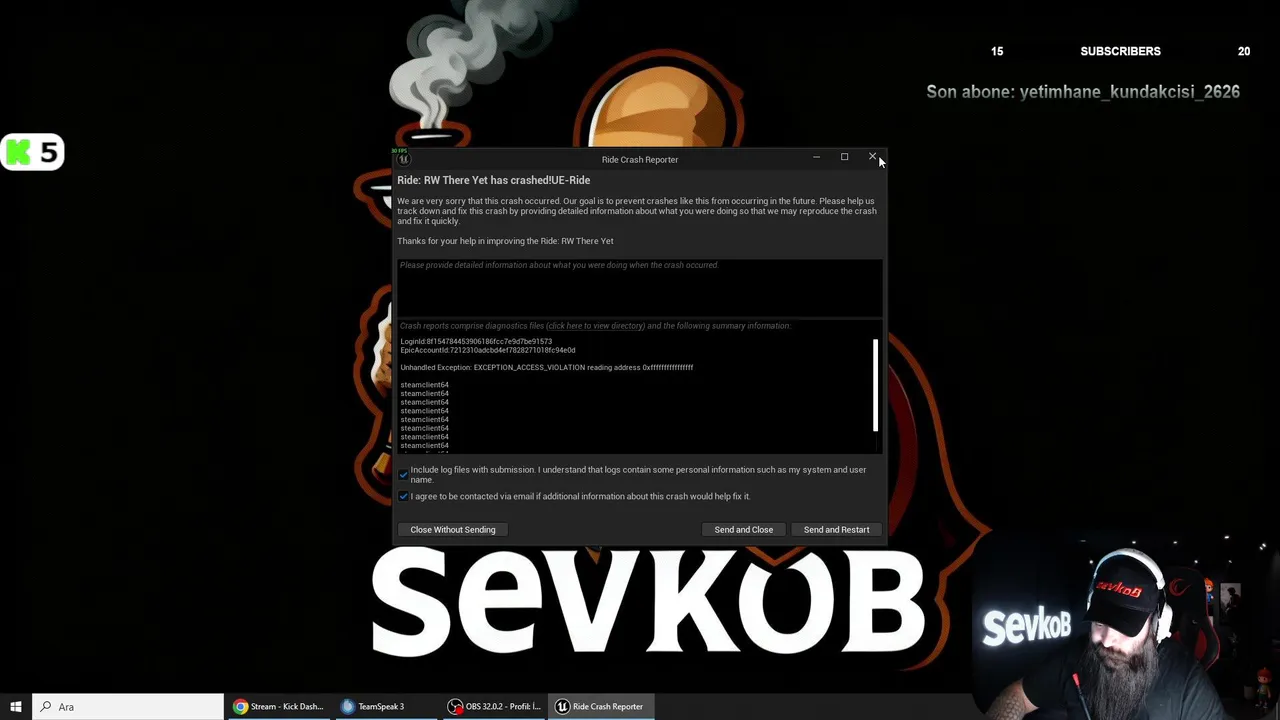Click the SUBSCRIBERS goal label
1280x720 pixels.
click(x=1120, y=51)
